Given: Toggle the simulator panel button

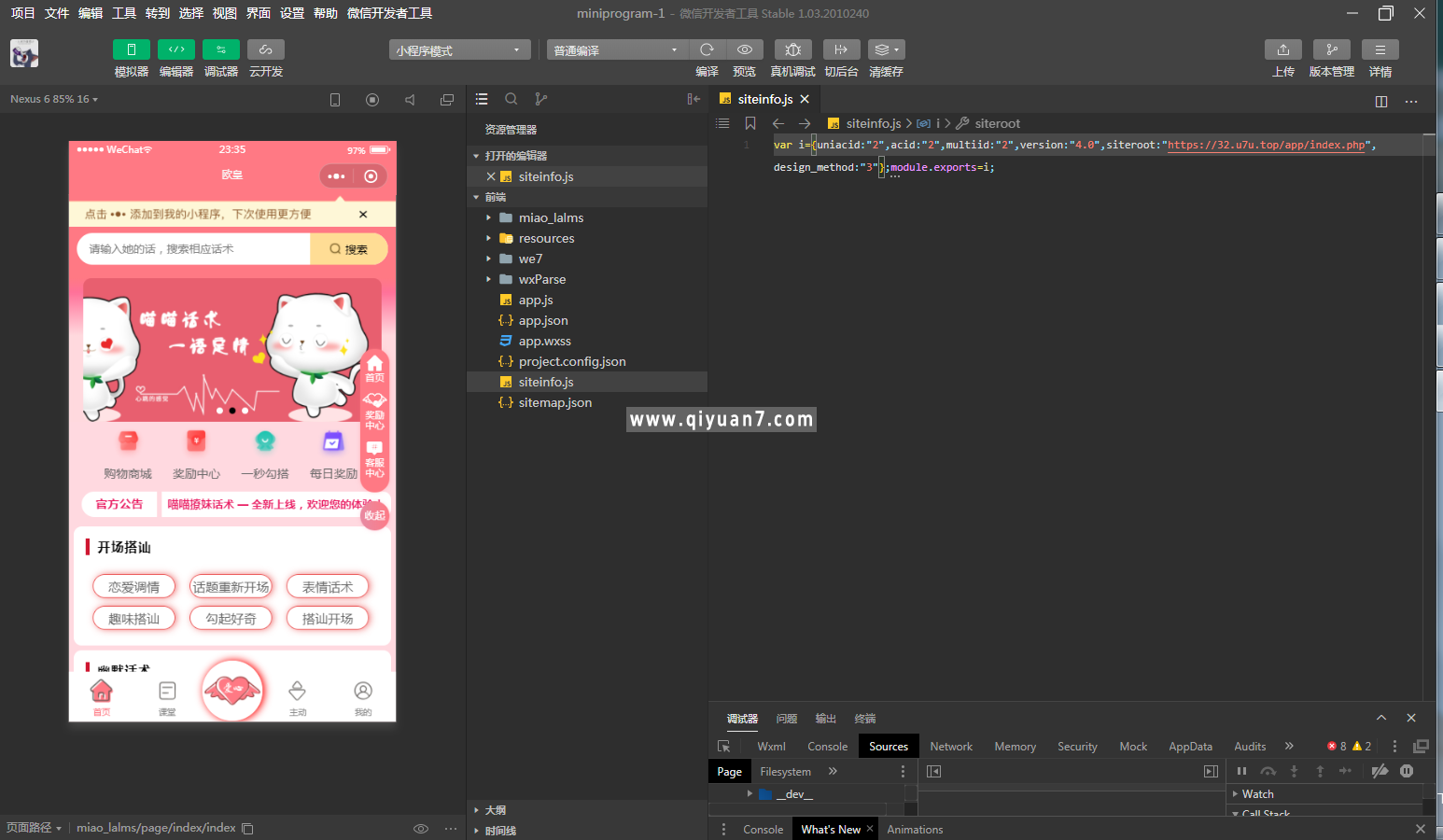Looking at the screenshot, I should 132,49.
